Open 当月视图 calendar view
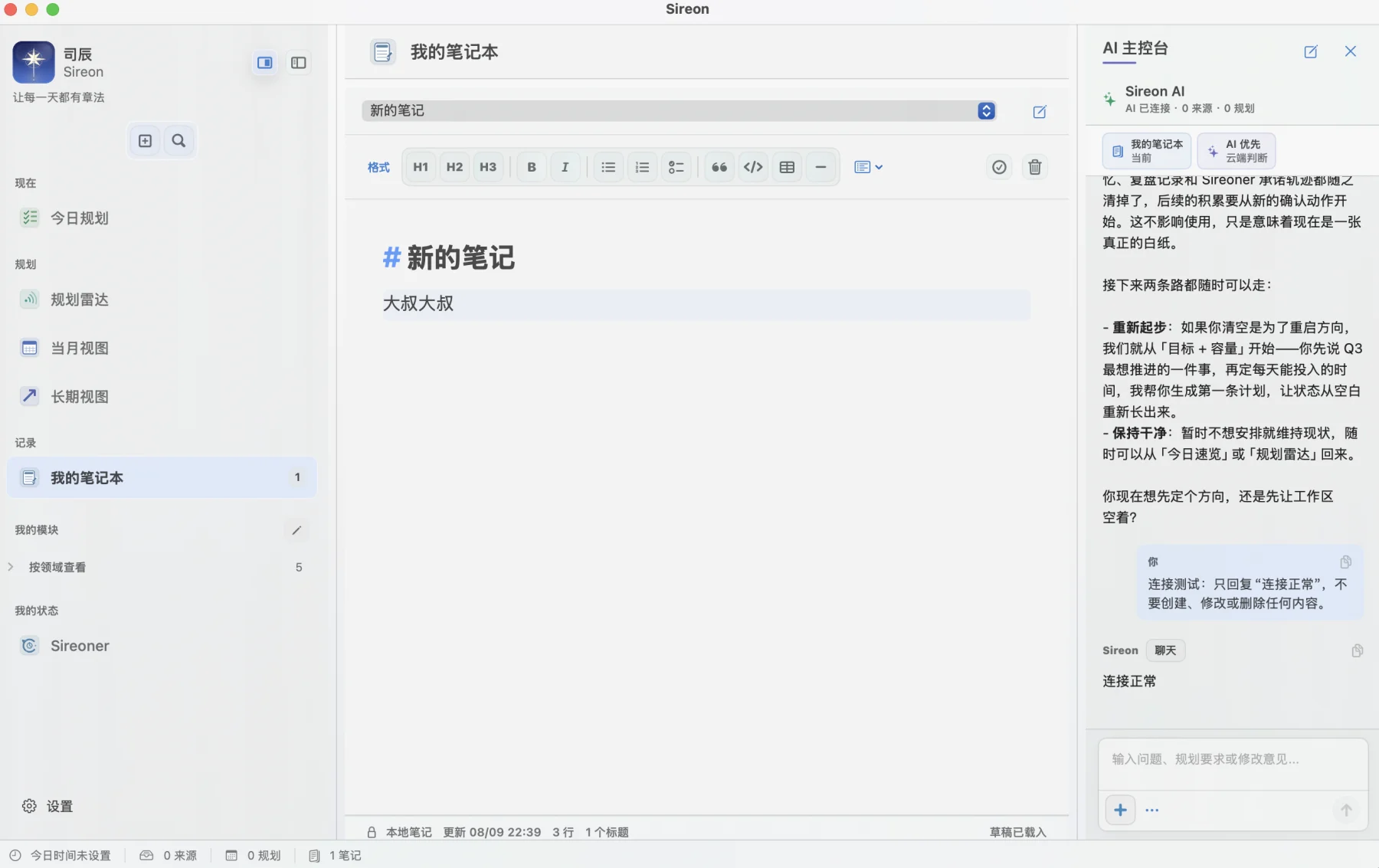 click(x=162, y=348)
